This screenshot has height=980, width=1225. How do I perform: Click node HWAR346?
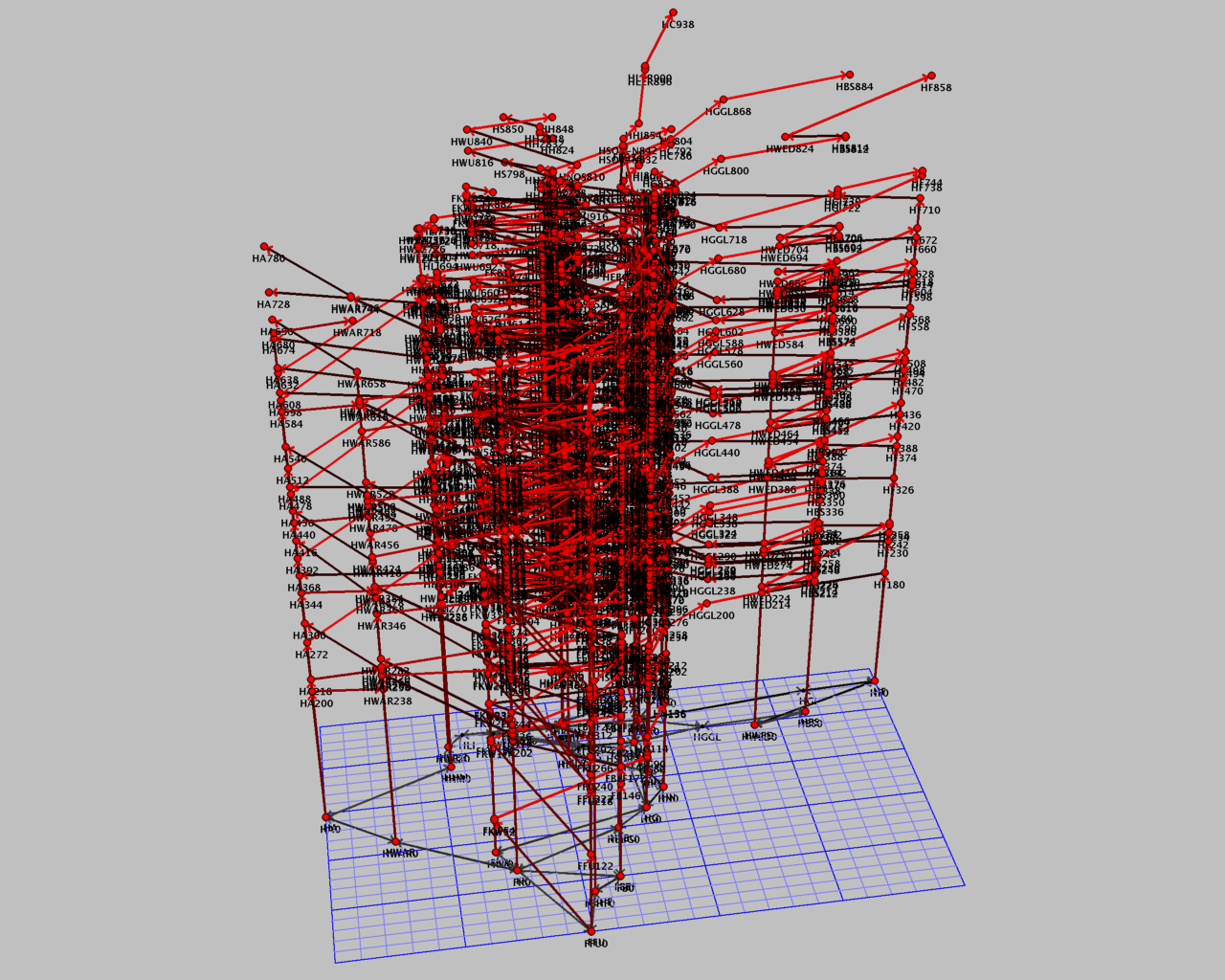click(x=377, y=614)
